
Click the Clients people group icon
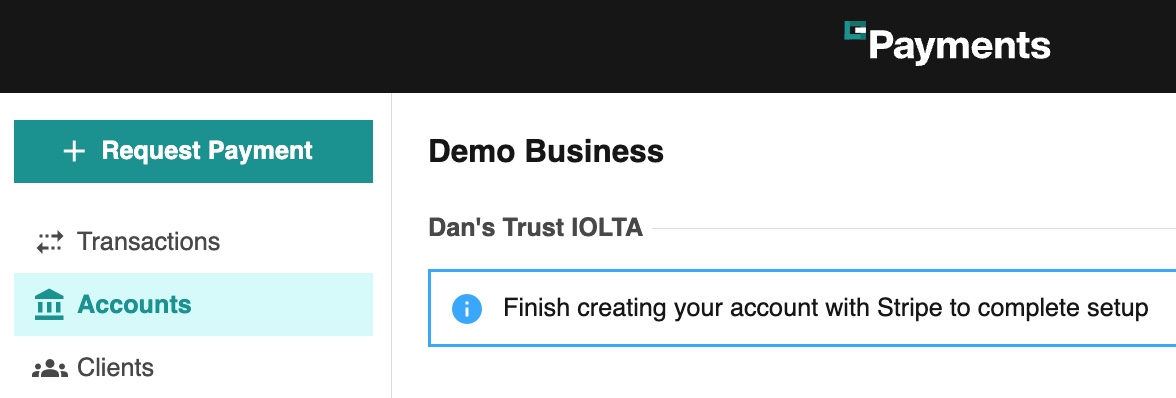[x=50, y=368]
